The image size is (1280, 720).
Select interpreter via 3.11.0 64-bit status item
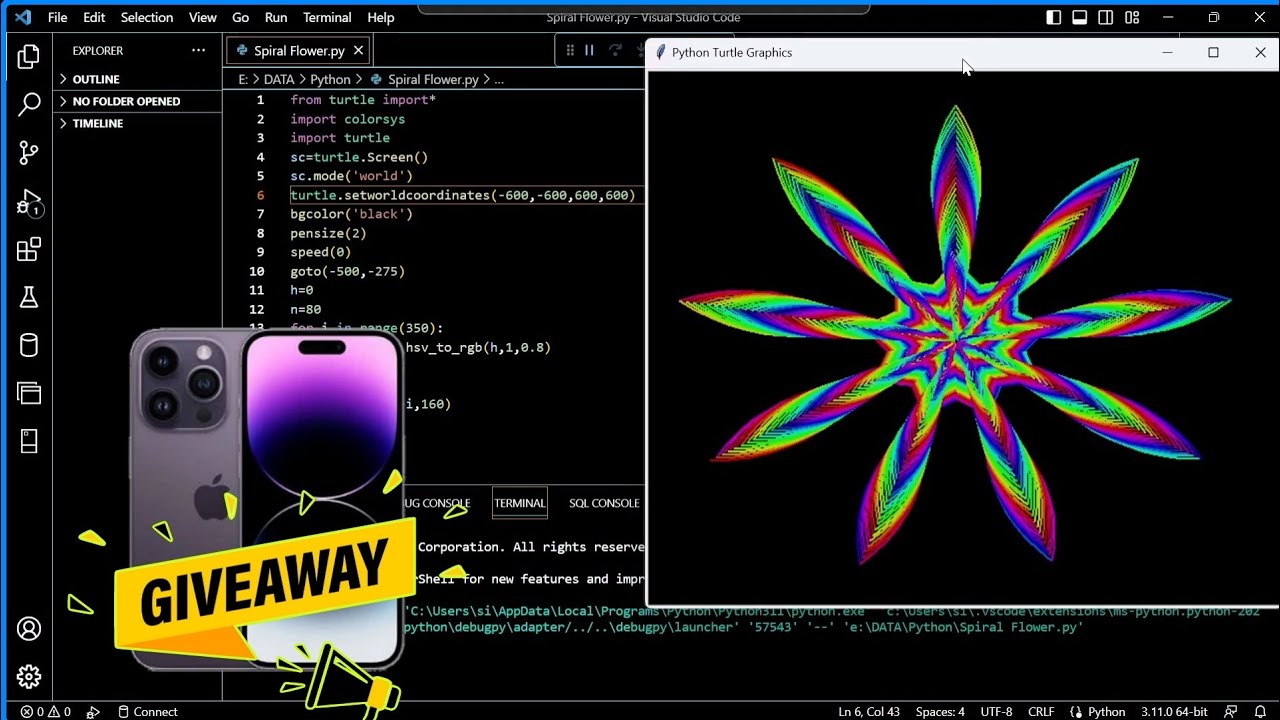[x=1175, y=712]
